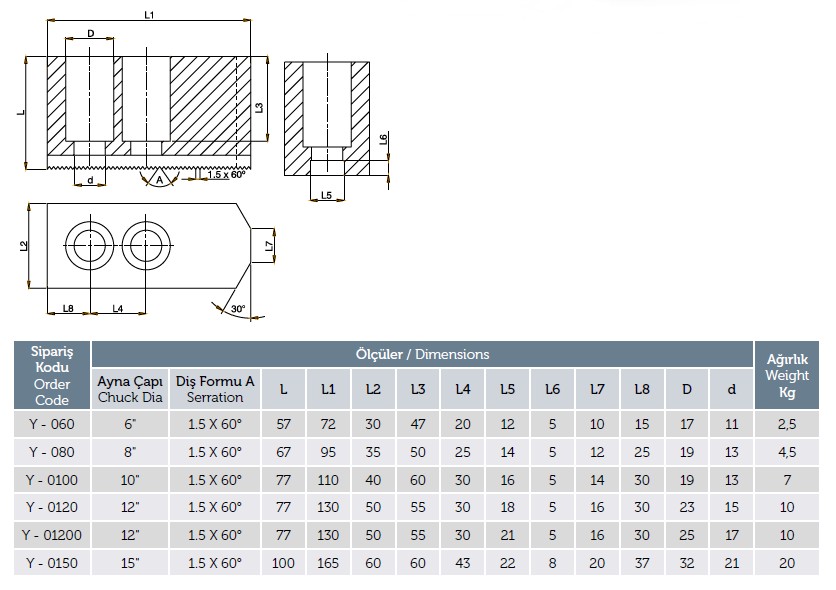This screenshot has height=590, width=836.
Task: Select the Y - 0150 order code row label
Action: coord(51,564)
